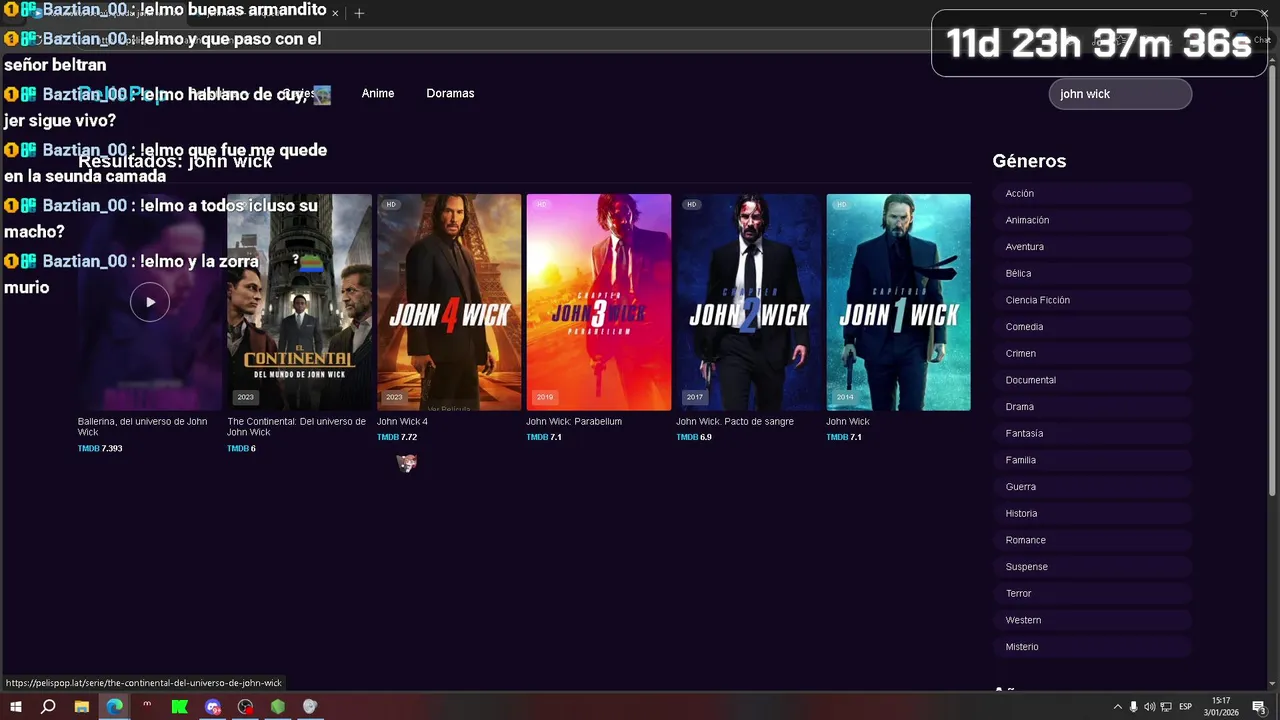The image size is (1280, 720).
Task: Open the John Wick 2 poster
Action: [749, 302]
